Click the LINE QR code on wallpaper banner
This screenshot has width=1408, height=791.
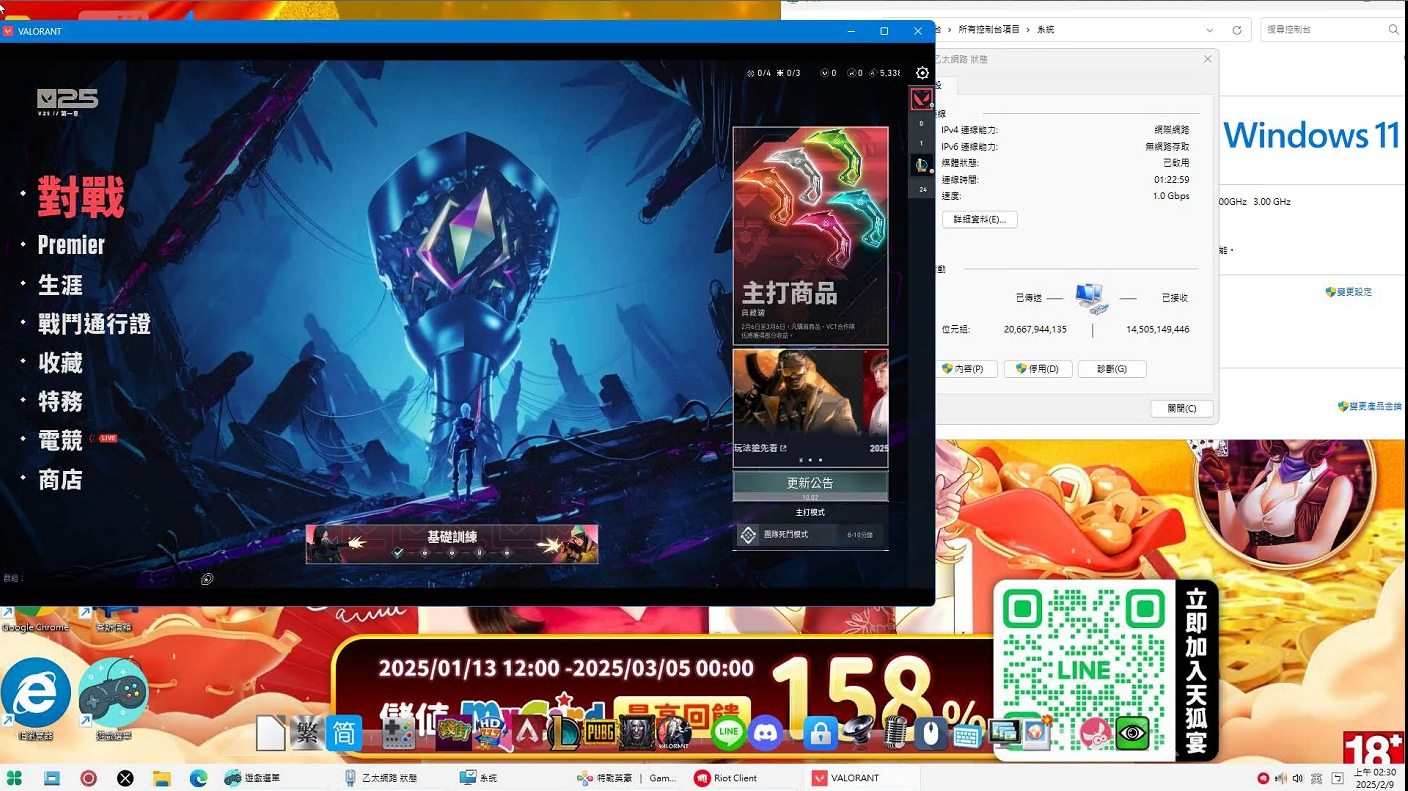tap(1085, 668)
